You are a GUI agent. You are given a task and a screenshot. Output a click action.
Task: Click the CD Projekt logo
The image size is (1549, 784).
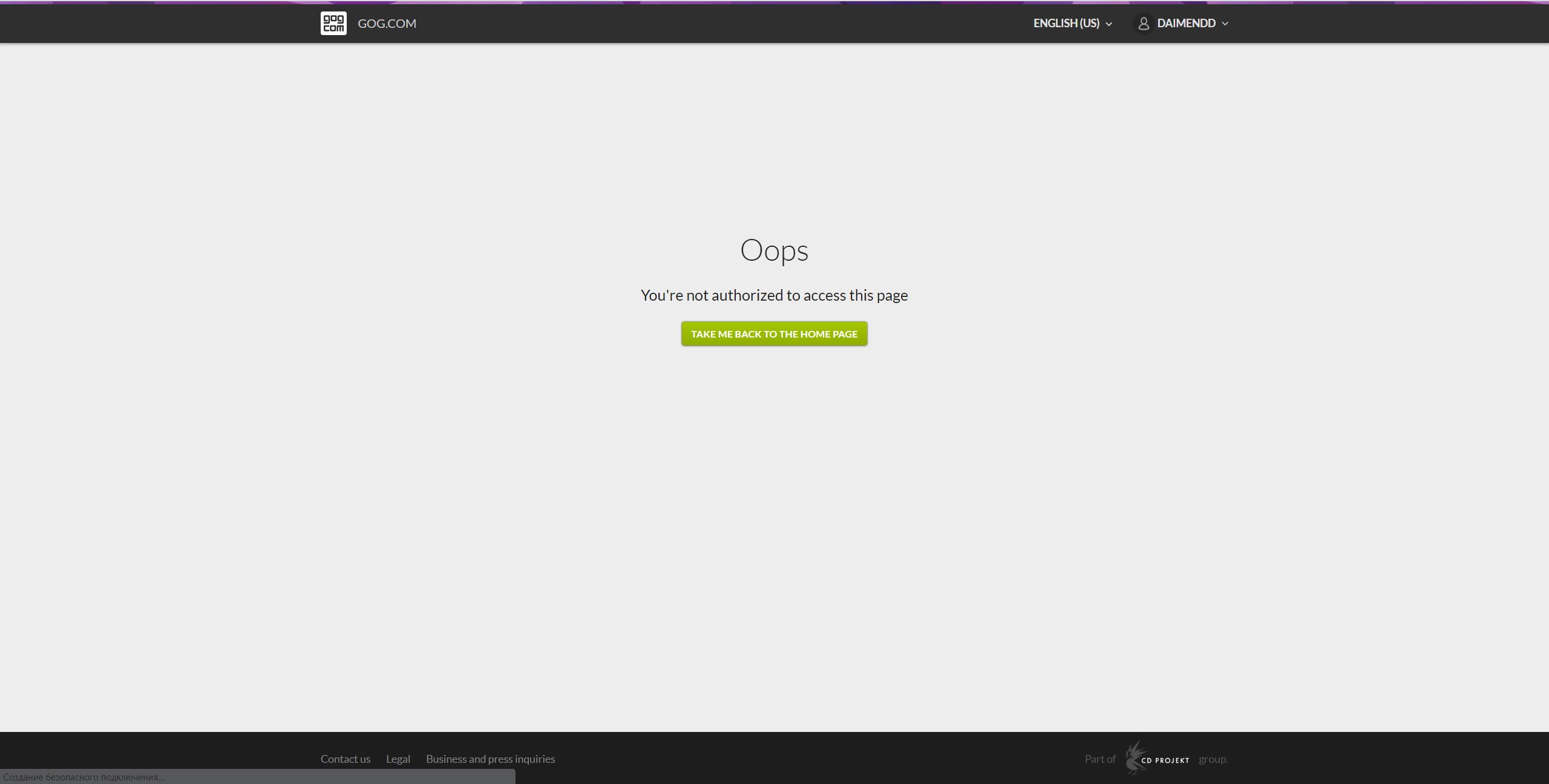point(1157,758)
